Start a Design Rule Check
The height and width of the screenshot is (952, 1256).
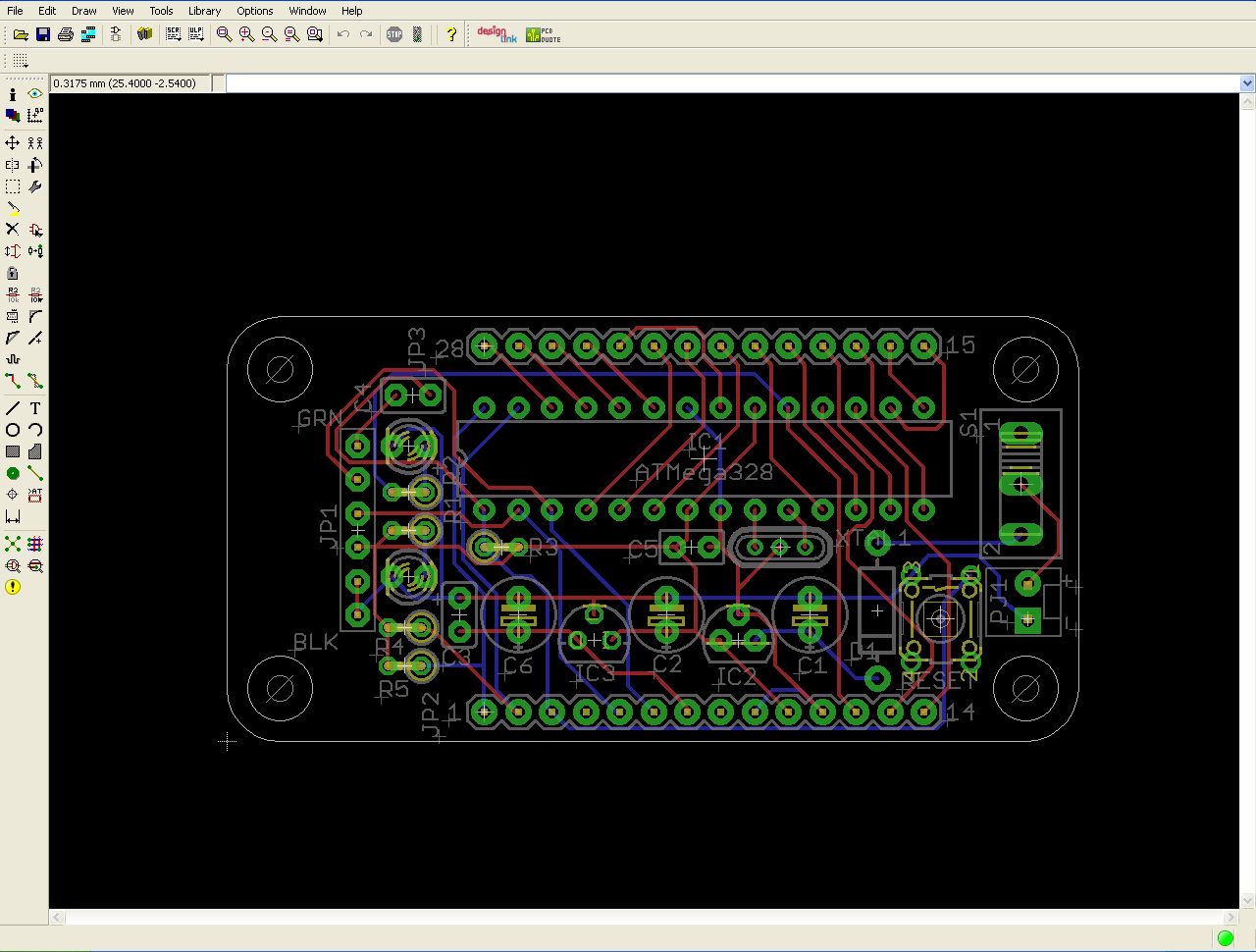(11, 565)
